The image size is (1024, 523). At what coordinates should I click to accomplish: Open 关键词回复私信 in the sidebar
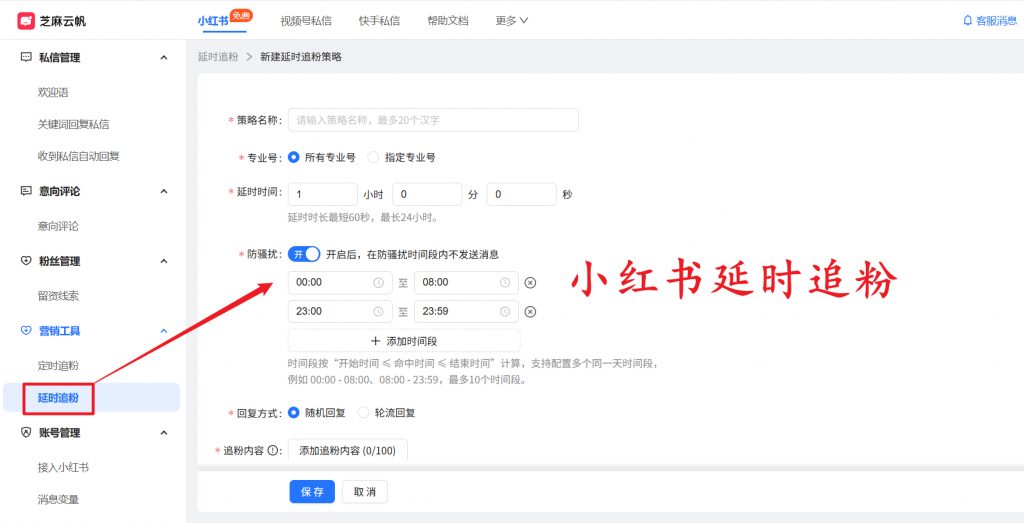click(73, 124)
